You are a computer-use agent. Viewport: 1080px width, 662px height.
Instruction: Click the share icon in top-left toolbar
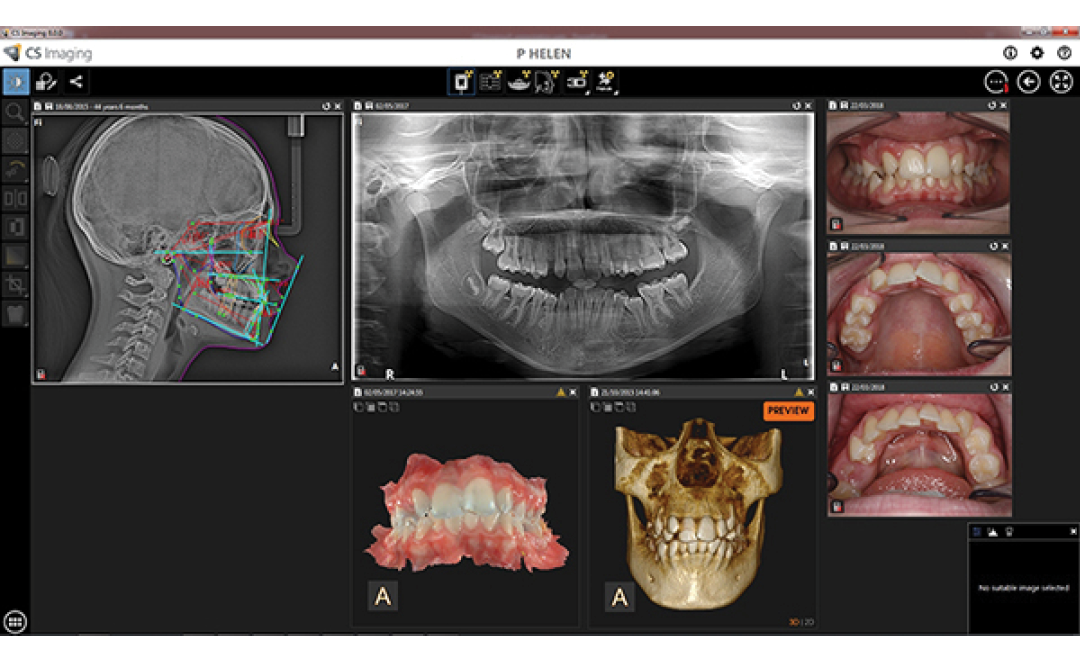tap(76, 83)
